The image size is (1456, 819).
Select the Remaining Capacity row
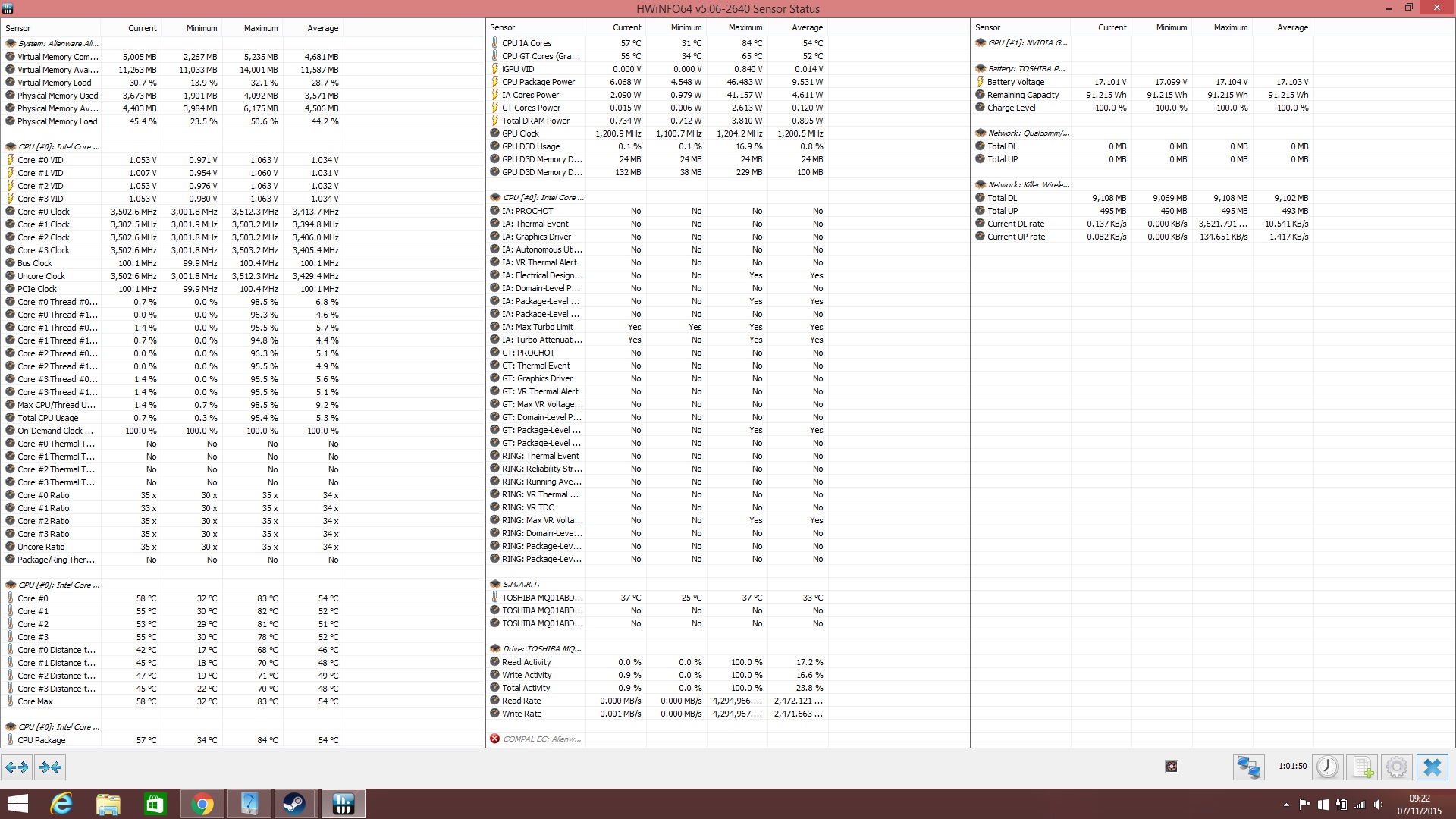(1143, 95)
